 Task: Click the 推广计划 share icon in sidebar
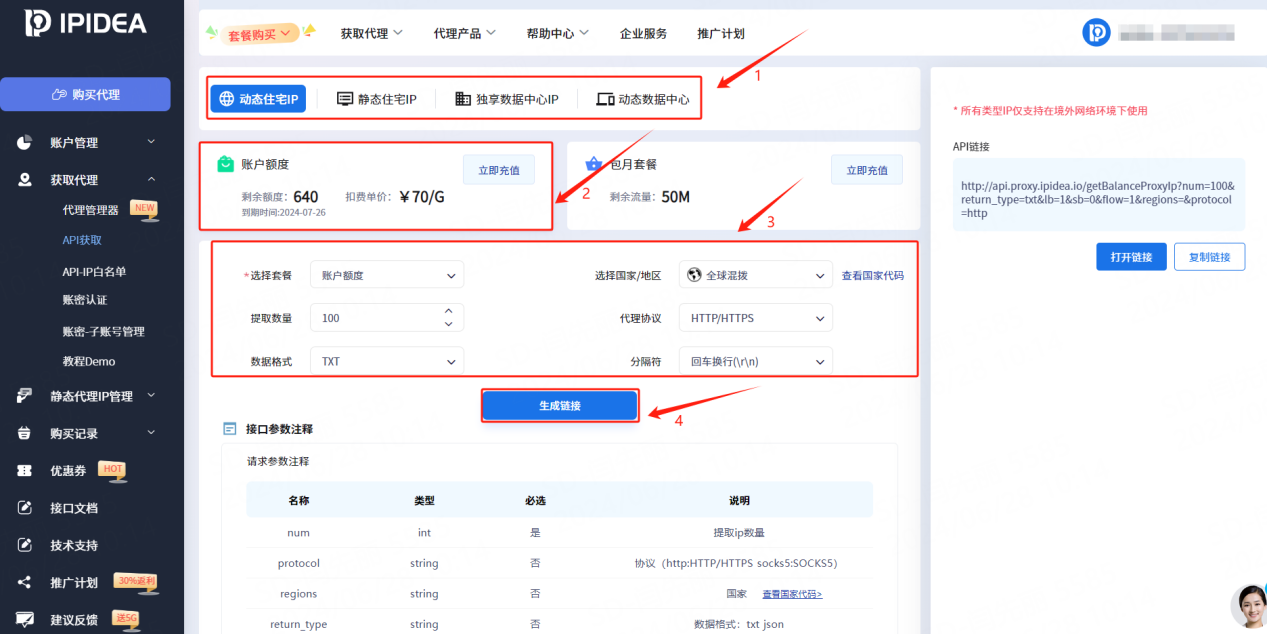click(x=25, y=583)
